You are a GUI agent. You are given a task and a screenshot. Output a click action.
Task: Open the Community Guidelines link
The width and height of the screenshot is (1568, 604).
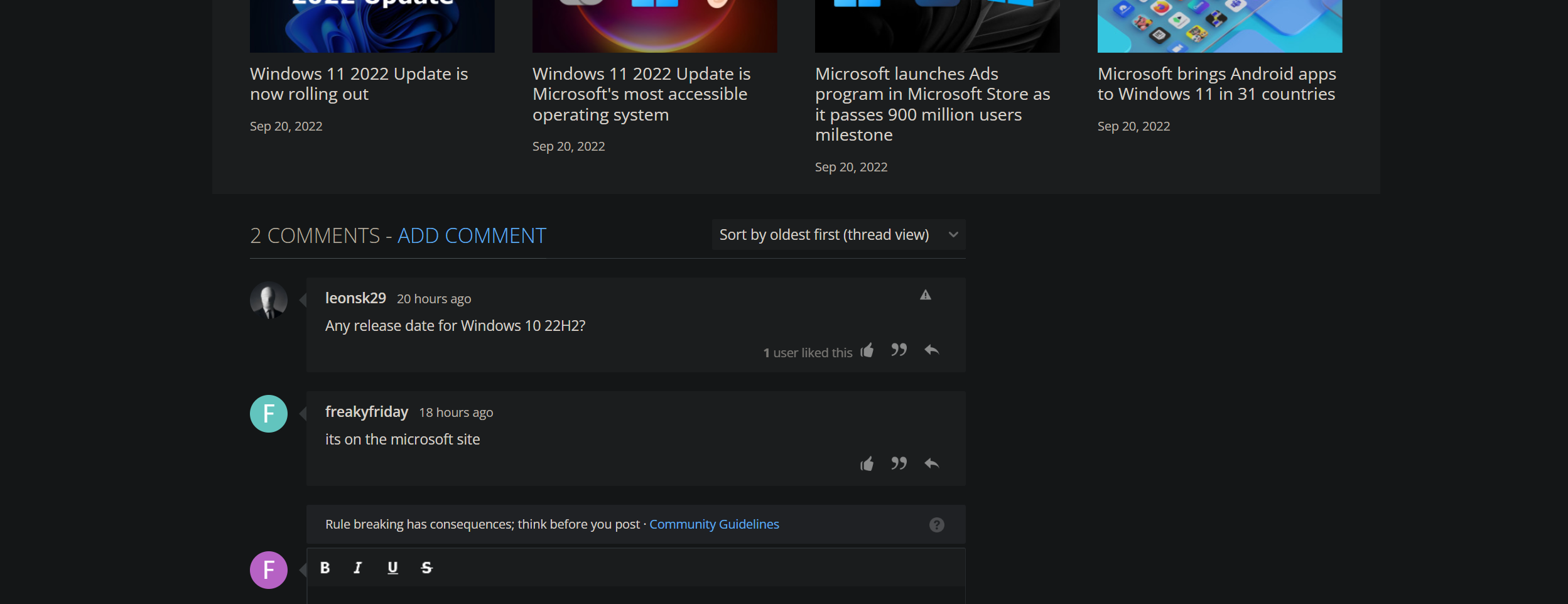coord(714,524)
